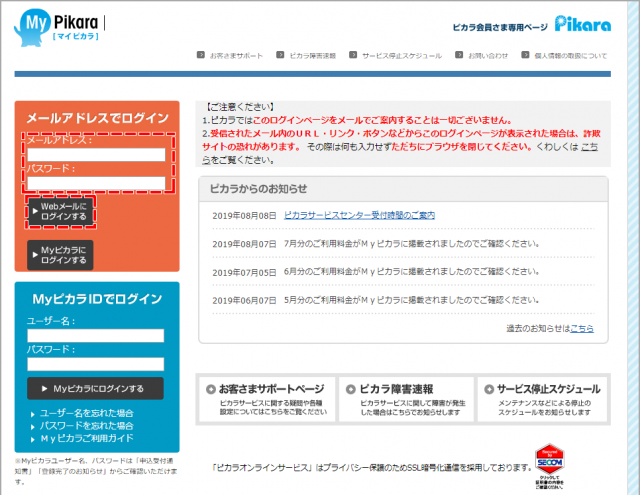Open 過去のお知らせはこちら link
Viewport: 640px width, 495px height.
582,328
